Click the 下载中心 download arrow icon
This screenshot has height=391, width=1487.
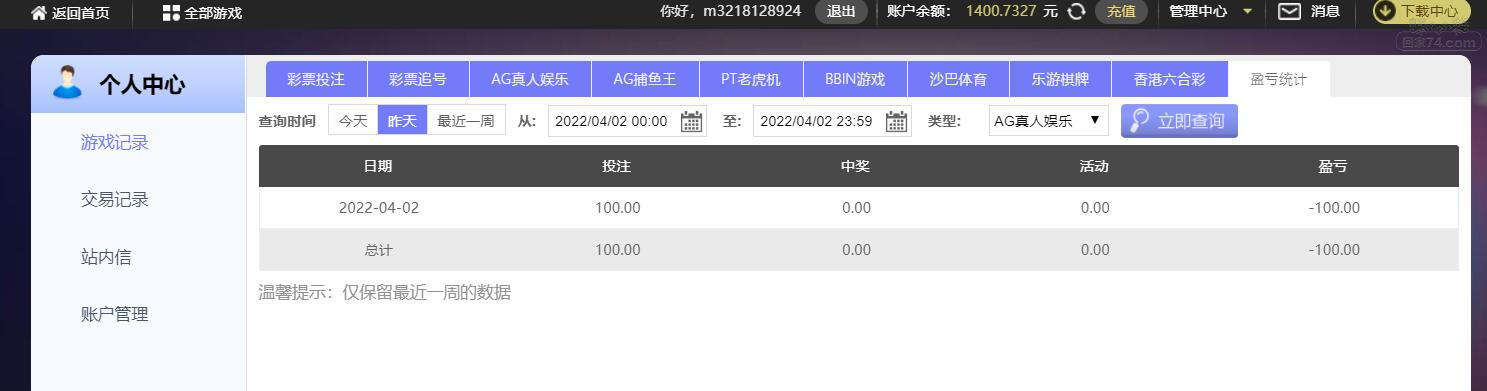click(x=1385, y=11)
